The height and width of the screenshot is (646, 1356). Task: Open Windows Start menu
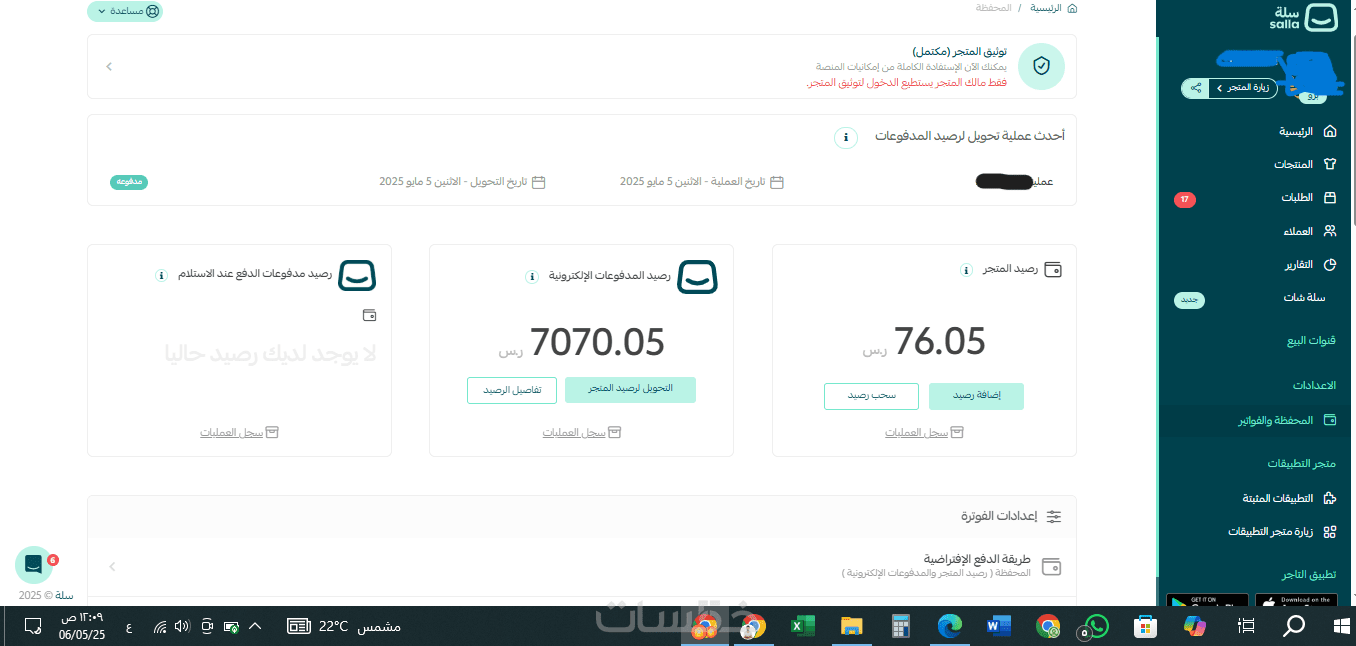[x=1341, y=626]
